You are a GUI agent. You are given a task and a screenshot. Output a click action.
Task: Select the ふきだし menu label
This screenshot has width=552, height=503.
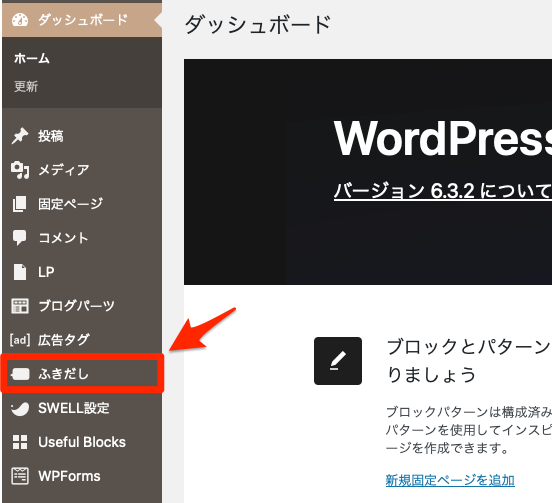[x=63, y=374]
